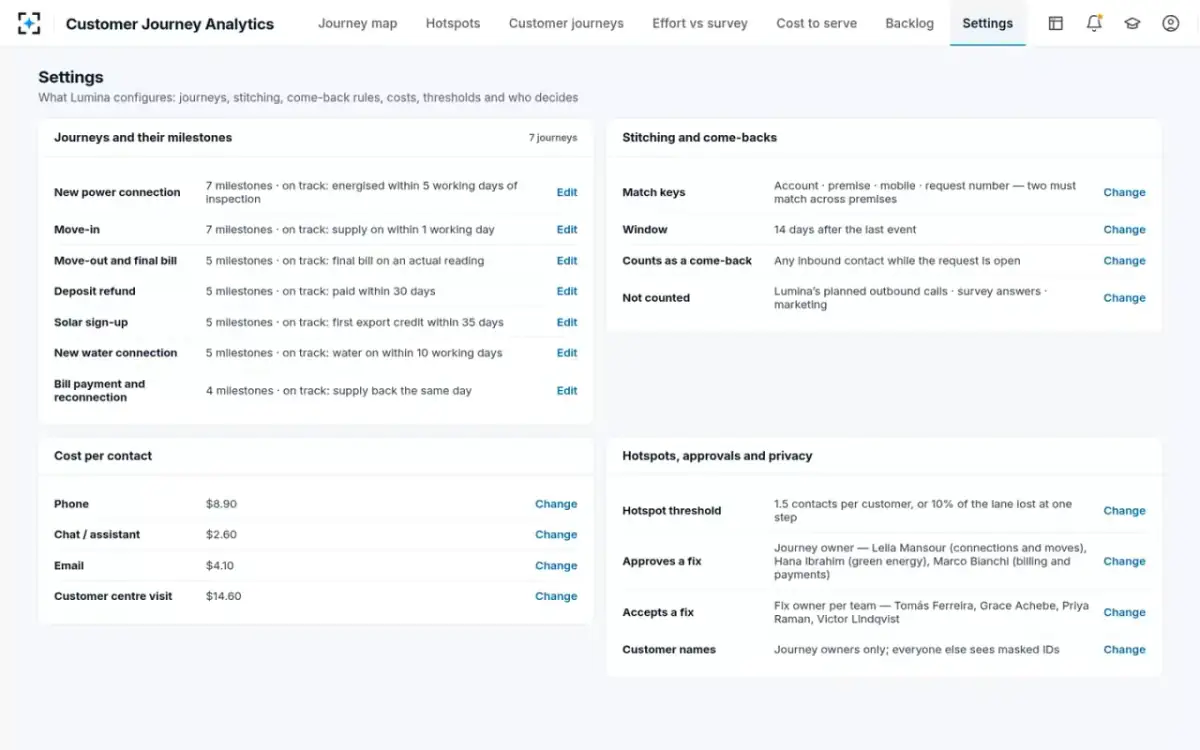The height and width of the screenshot is (750, 1200).
Task: Edit the New power connection journey
Action: (567, 192)
